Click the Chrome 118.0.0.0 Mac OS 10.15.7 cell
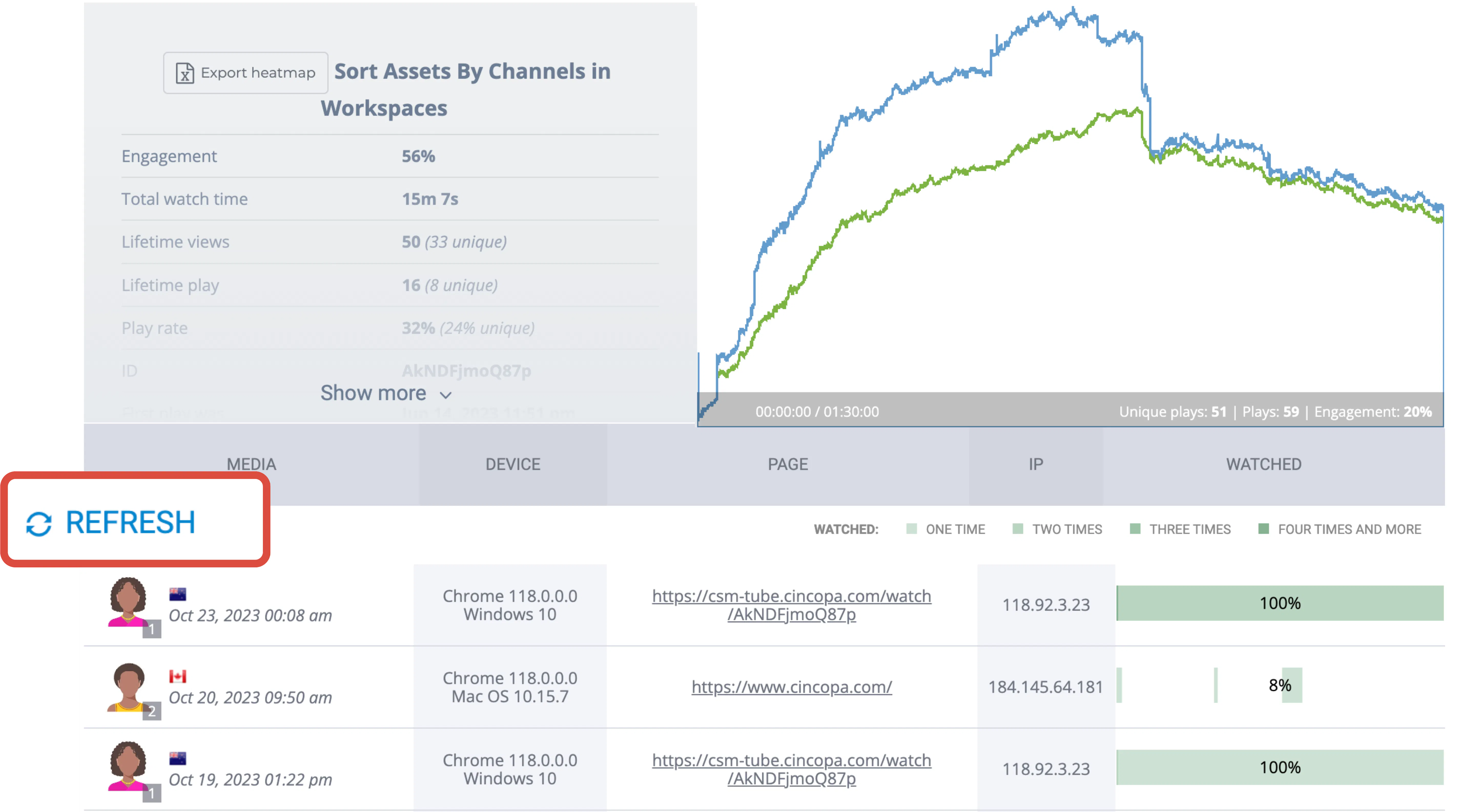The height and width of the screenshot is (812, 1471). tap(510, 687)
